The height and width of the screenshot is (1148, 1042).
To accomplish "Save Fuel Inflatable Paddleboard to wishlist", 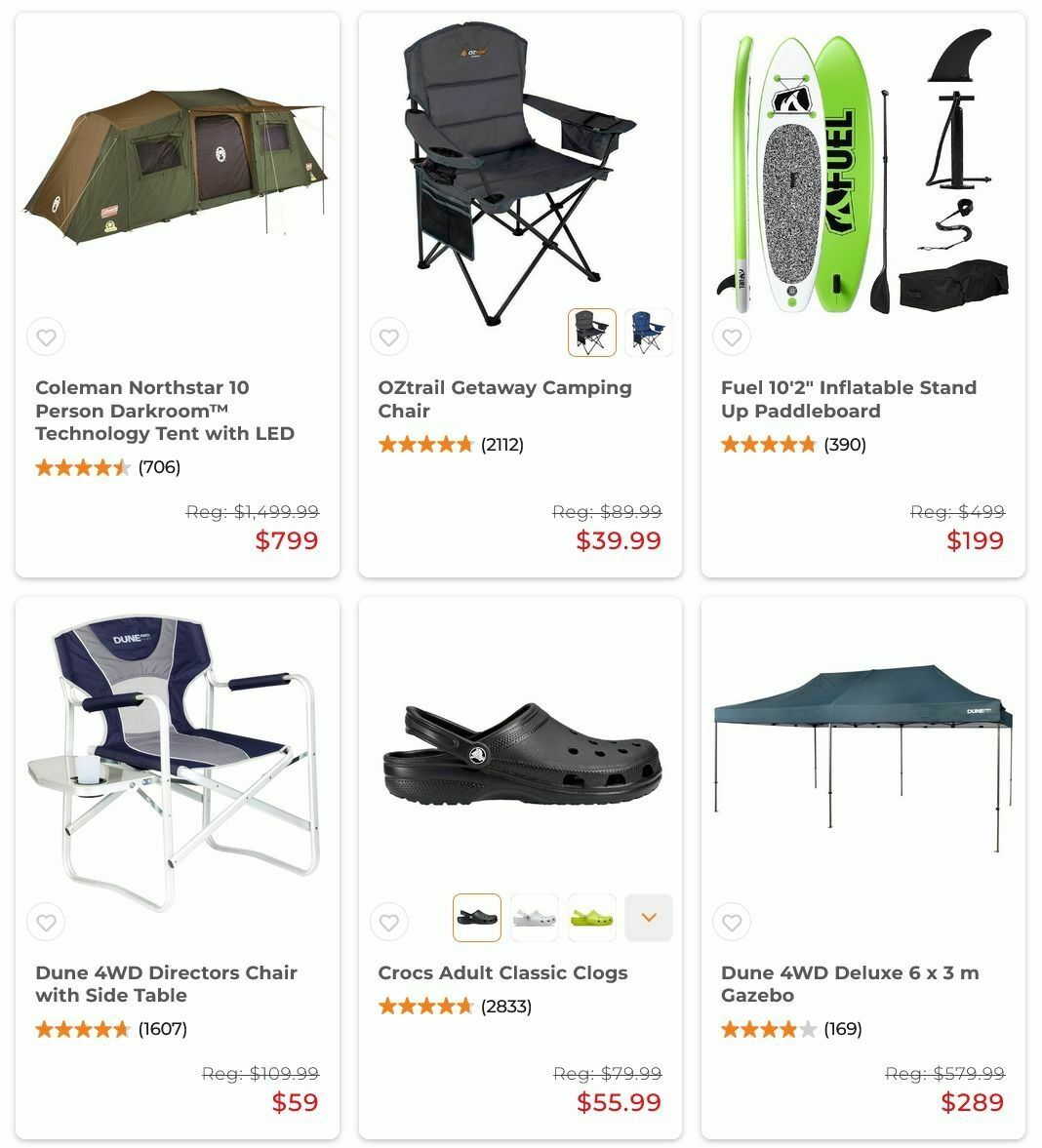I will click(x=732, y=337).
